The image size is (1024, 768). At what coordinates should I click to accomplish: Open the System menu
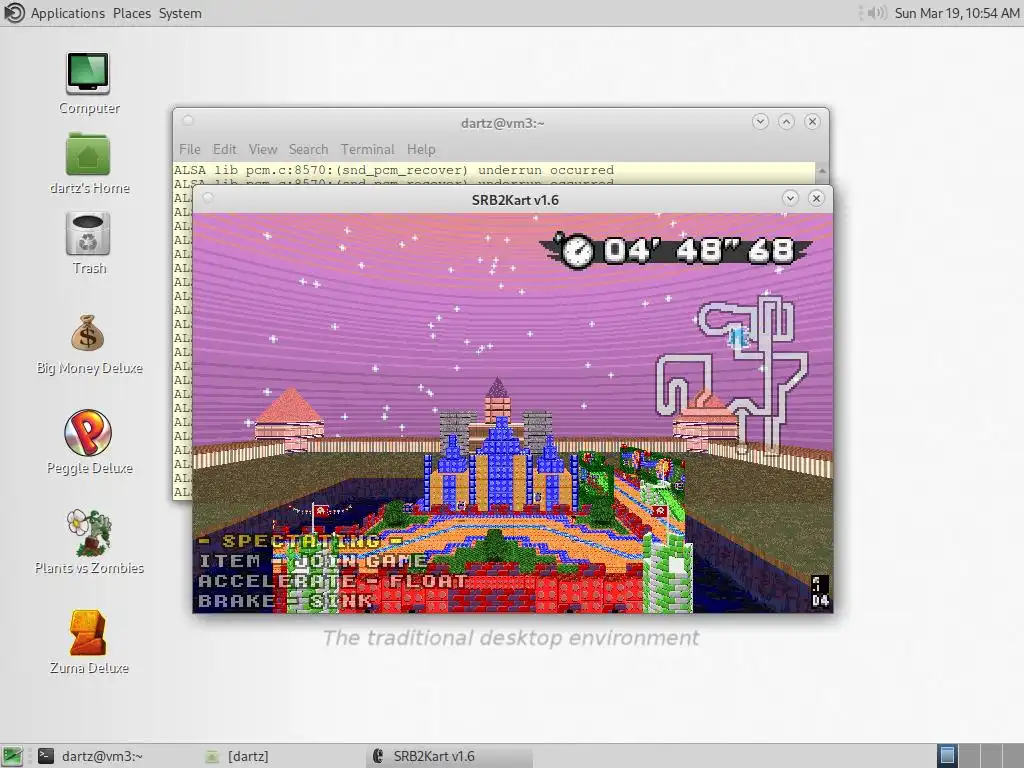pos(180,13)
